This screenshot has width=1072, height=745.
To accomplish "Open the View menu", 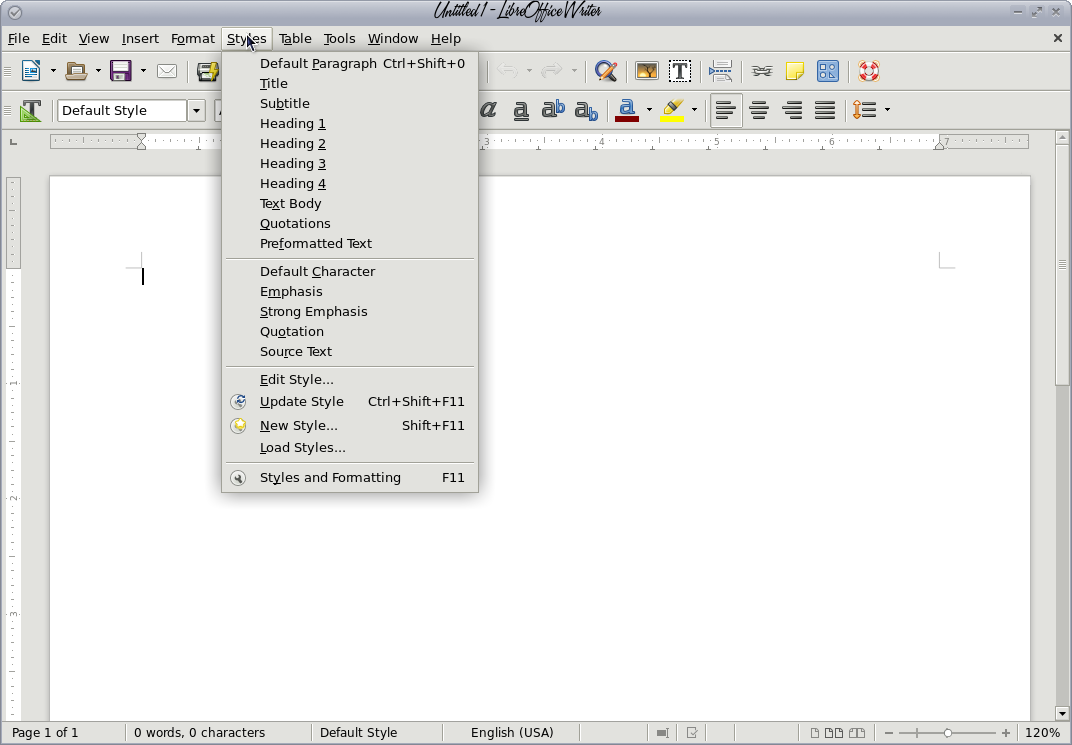I will (x=94, y=39).
